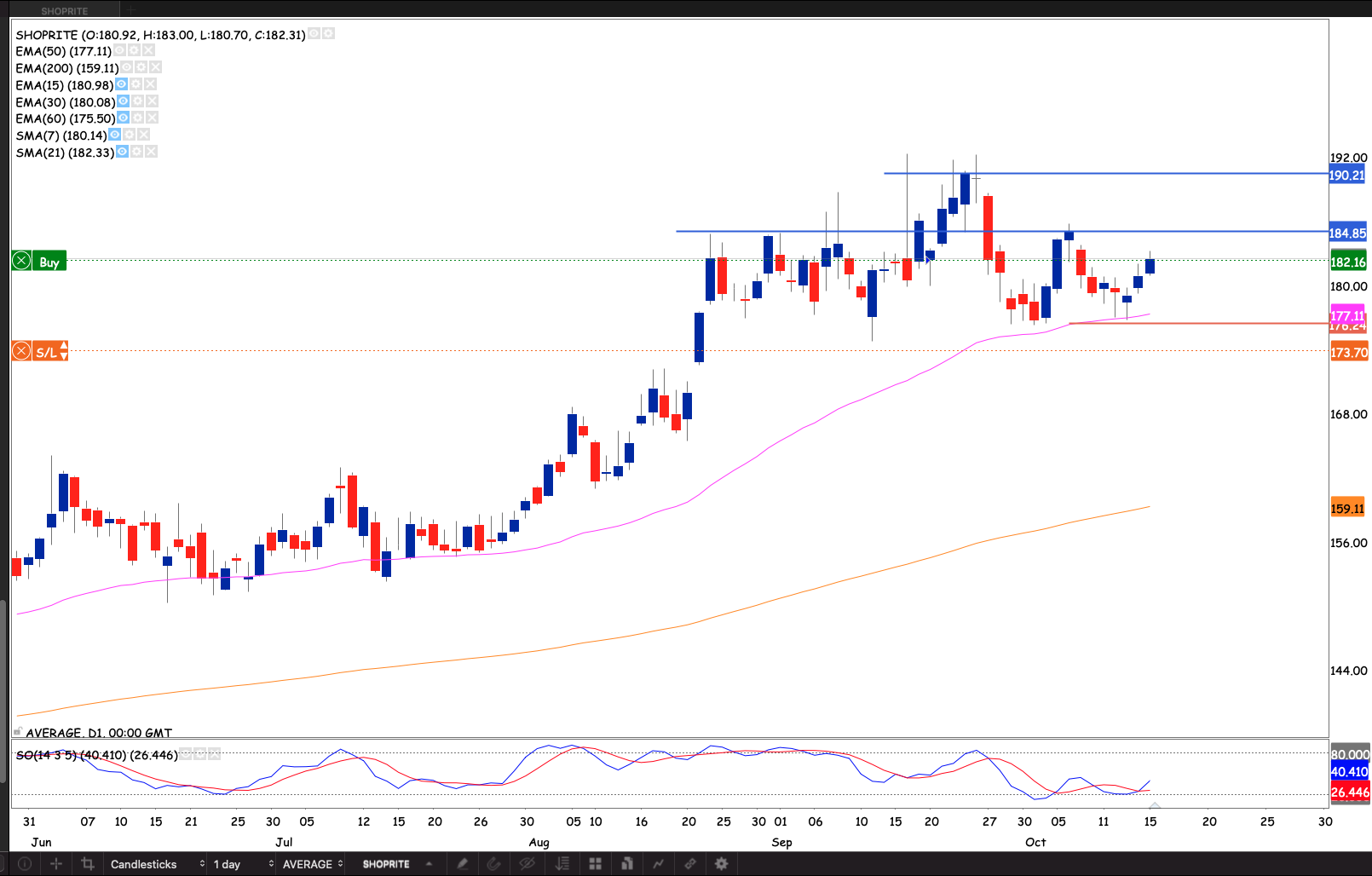This screenshot has width=1372, height=876.
Task: Toggle visibility eye for SMA(7)
Action: (115, 135)
